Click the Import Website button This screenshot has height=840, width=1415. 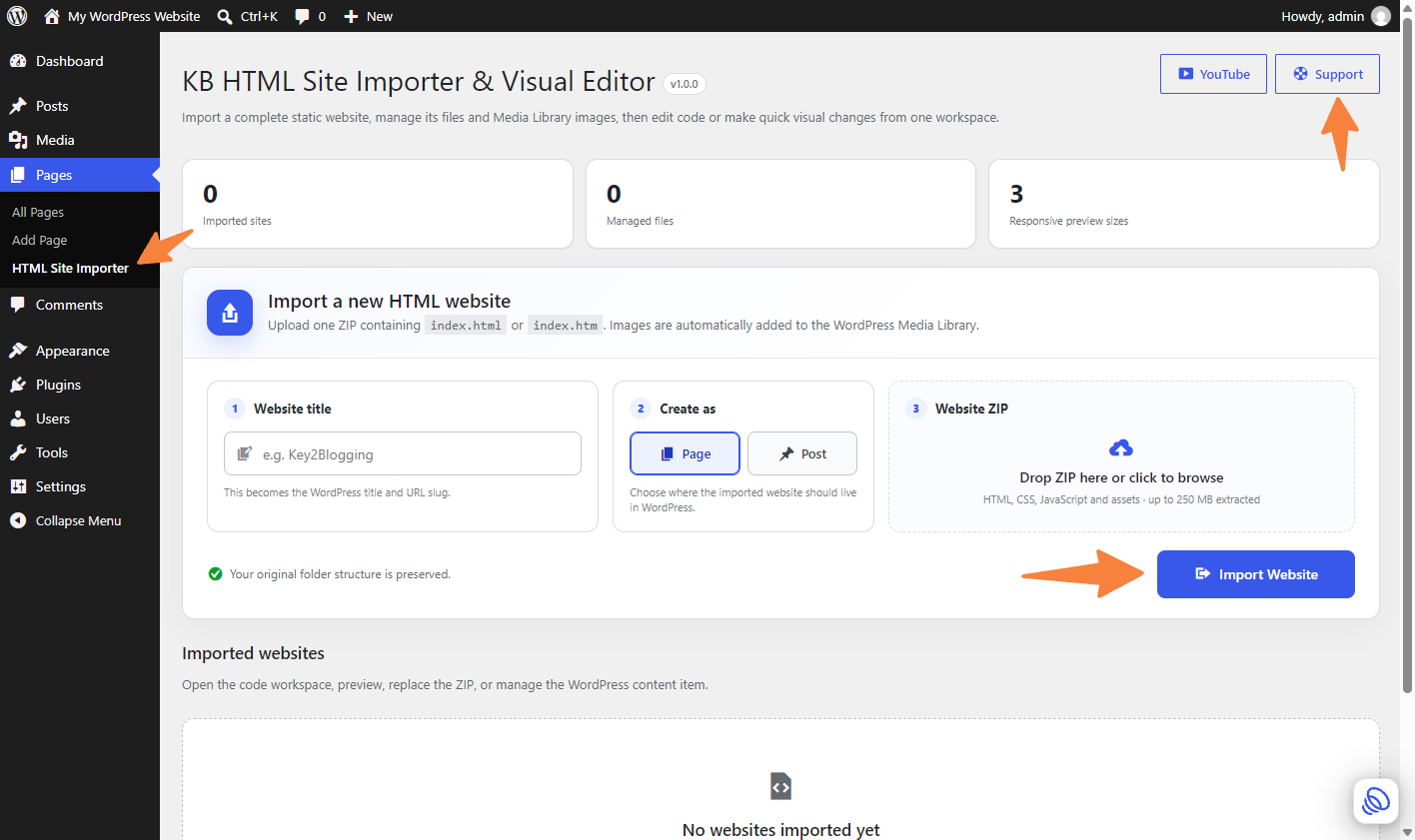pos(1256,574)
